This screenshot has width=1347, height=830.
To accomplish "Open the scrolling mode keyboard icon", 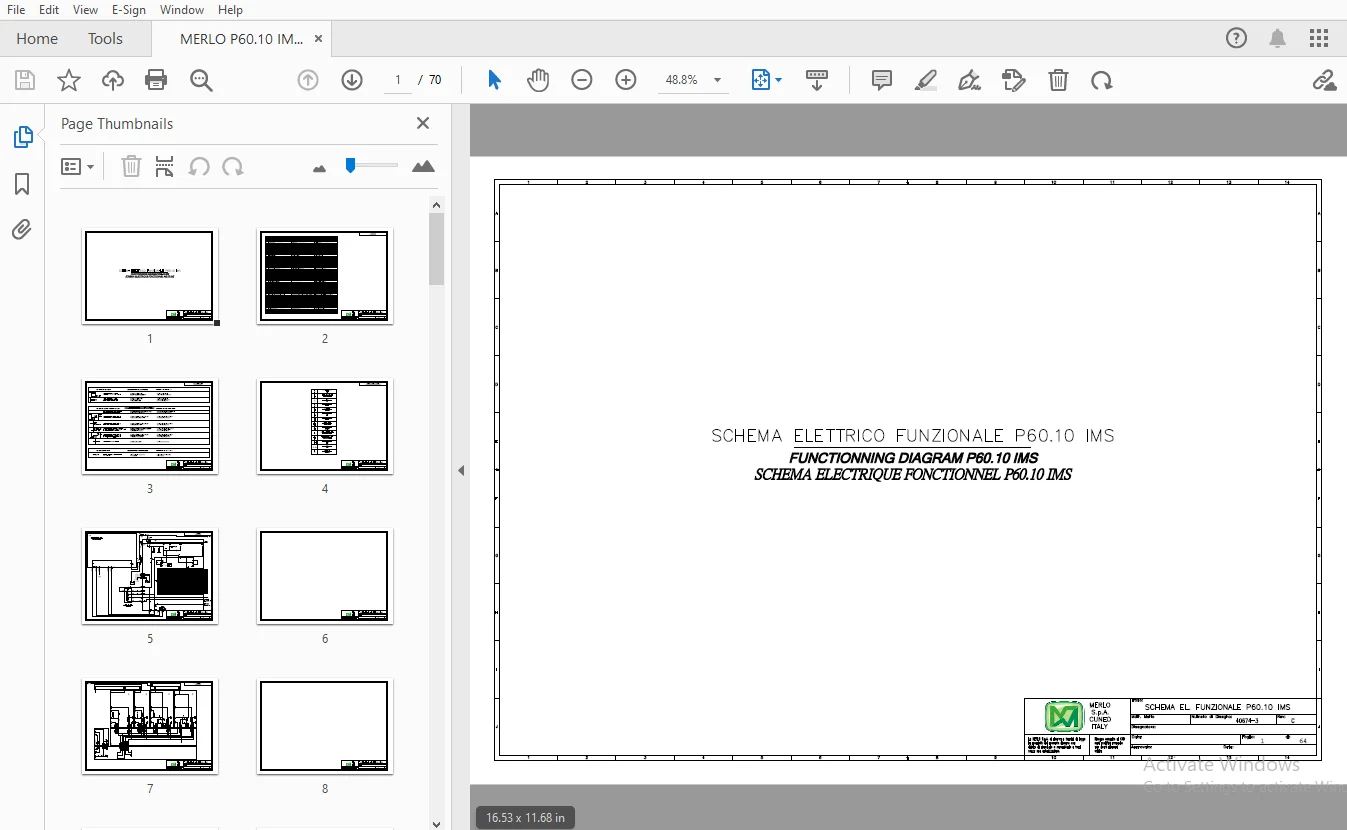I will [x=817, y=80].
